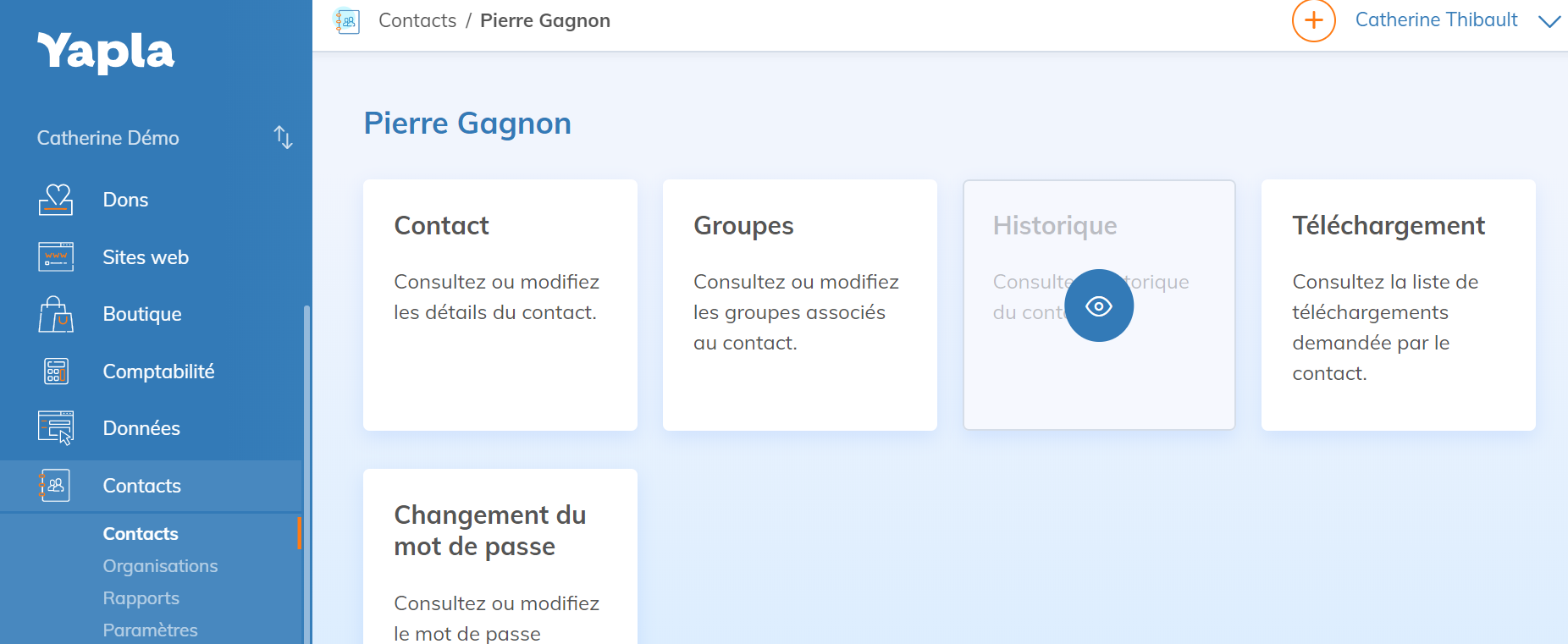1568x644 pixels.
Task: Click the eye icon on Historique card
Action: 1098,305
